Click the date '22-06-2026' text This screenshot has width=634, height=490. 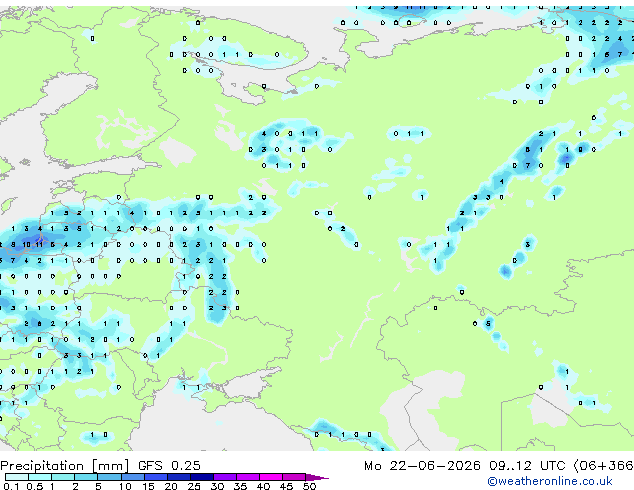coord(435,466)
